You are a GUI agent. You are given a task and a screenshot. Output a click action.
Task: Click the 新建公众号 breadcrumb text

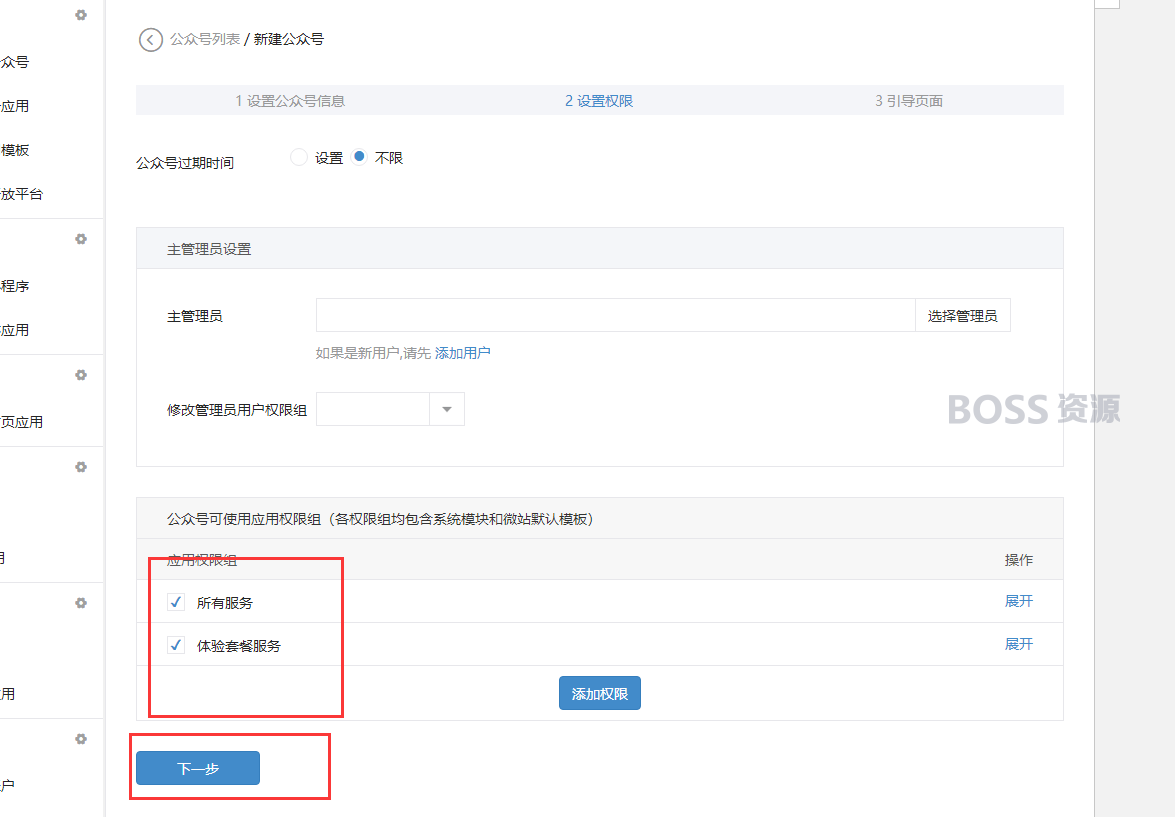pyautogui.click(x=289, y=39)
